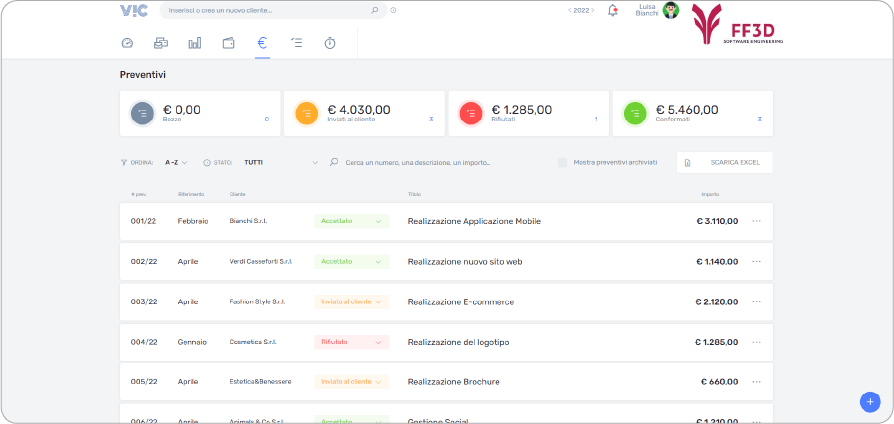The width and height of the screenshot is (894, 424).
Task: Go to next year with right chevron
Action: click(592, 10)
